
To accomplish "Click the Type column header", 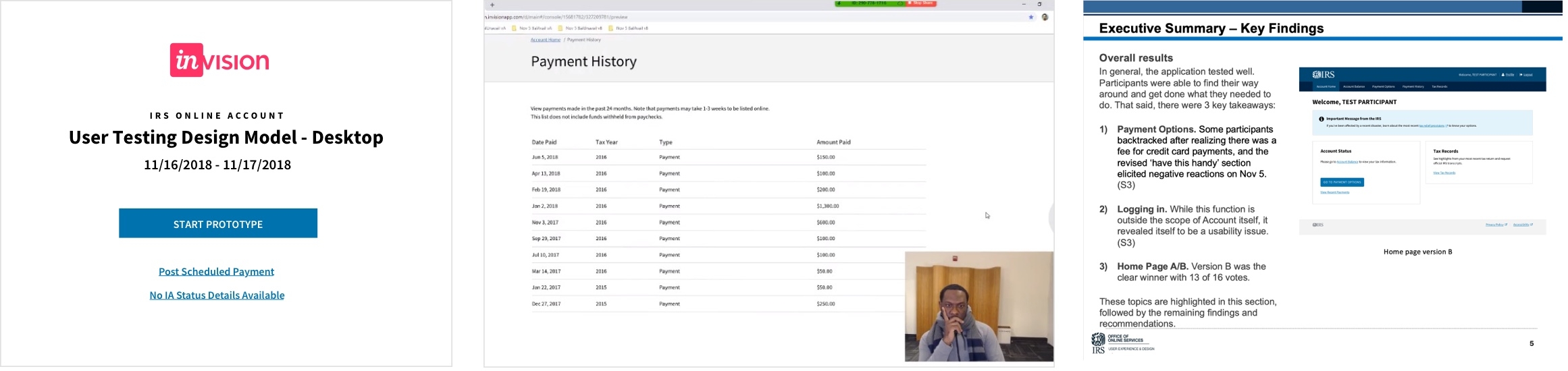I will pos(666,142).
